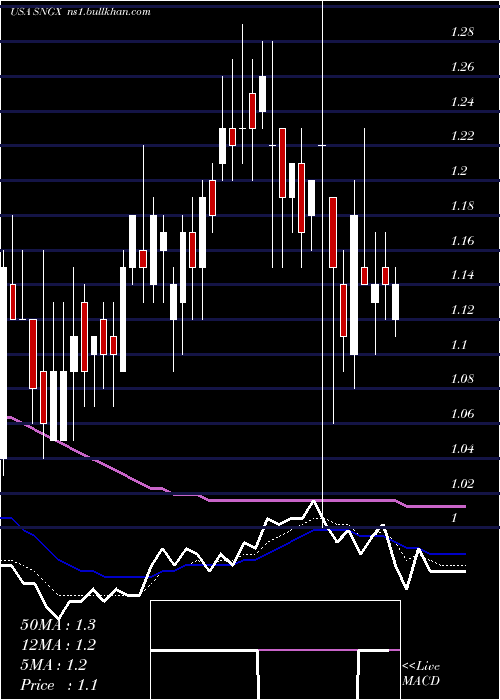
Task: Select the 50MA : 1.3 legend entry
Action: click(58, 625)
